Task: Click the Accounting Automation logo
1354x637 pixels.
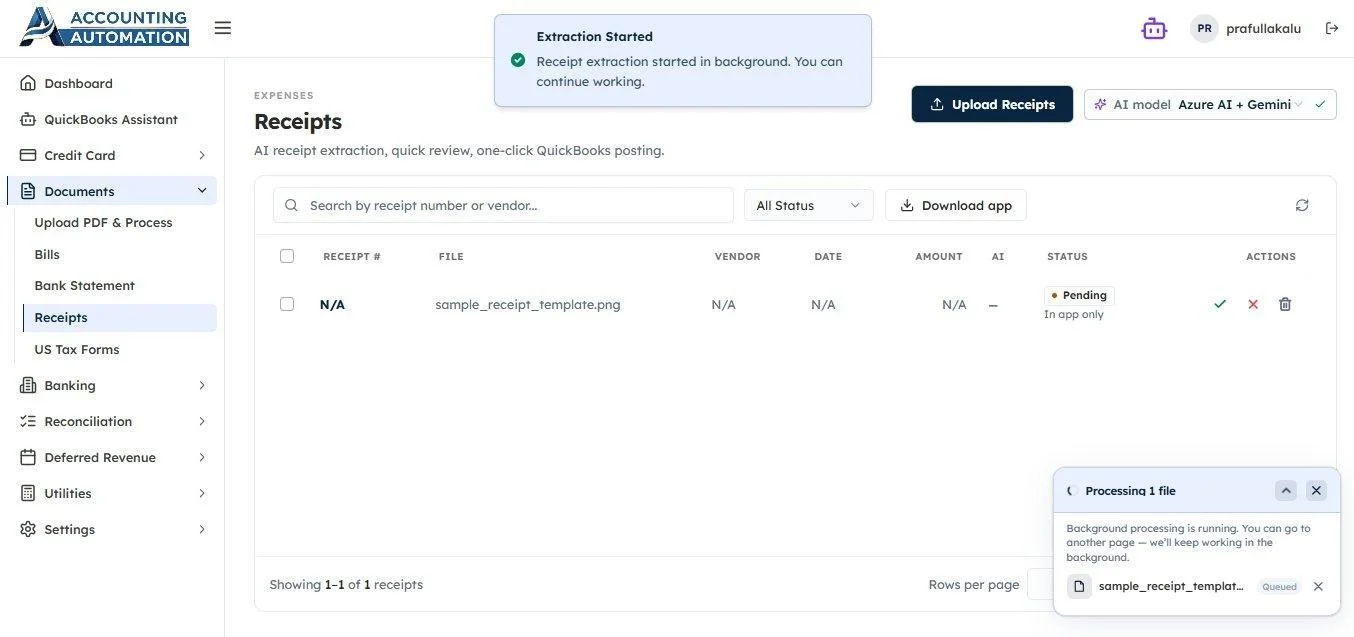Action: click(104, 28)
